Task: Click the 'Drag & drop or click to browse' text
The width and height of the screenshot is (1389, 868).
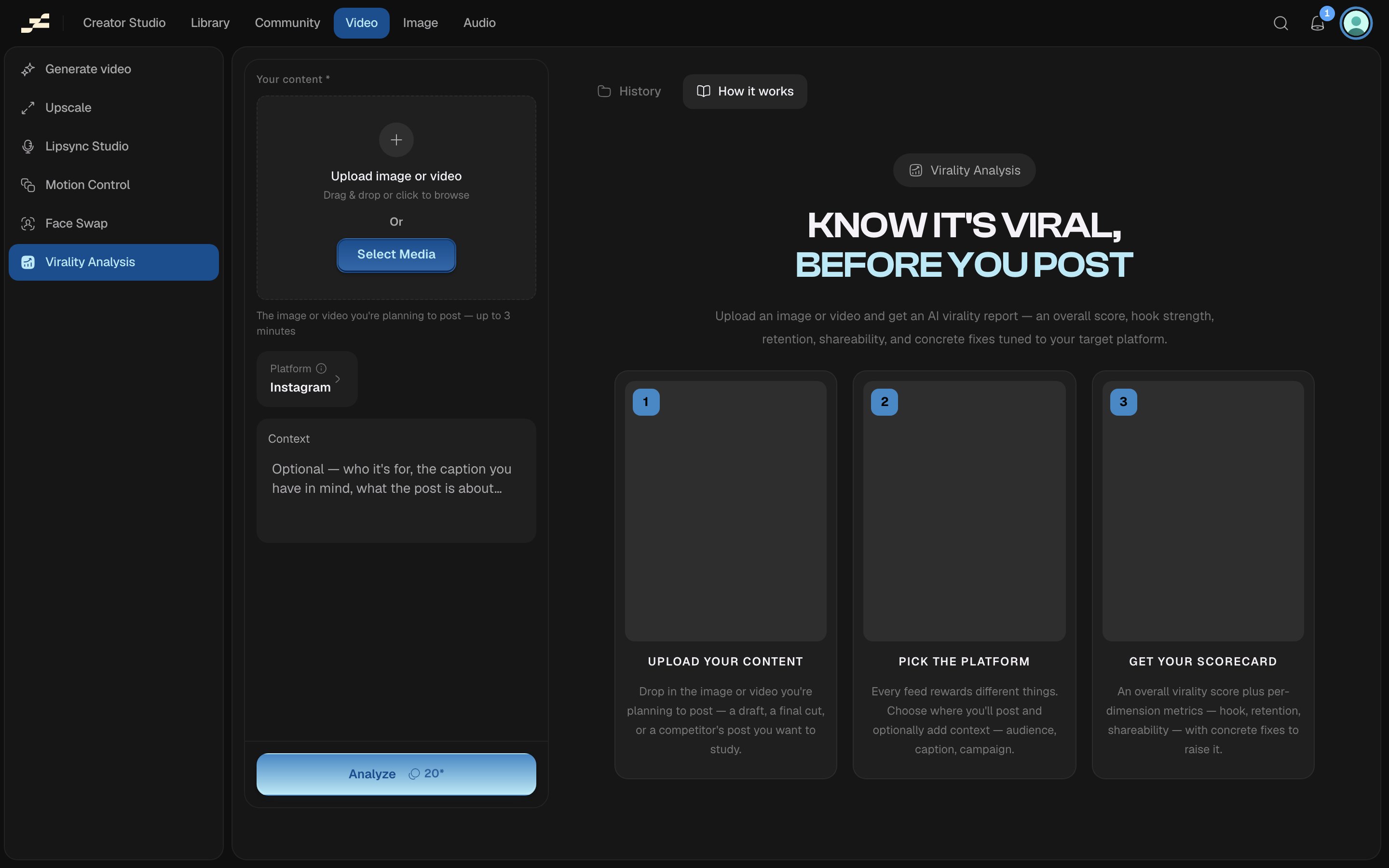Action: (x=396, y=195)
